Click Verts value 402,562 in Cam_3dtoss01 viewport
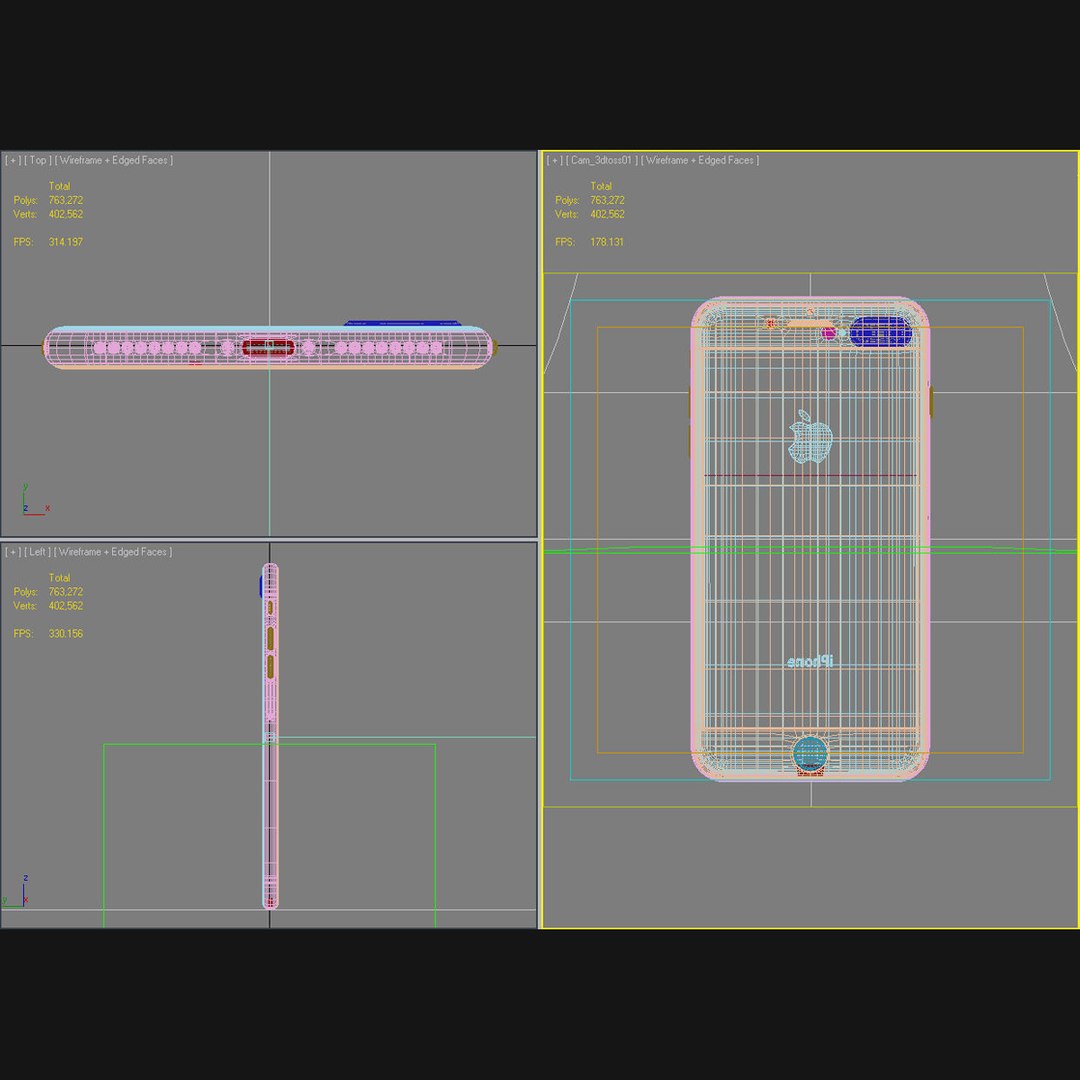Viewport: 1080px width, 1080px height. 608,214
